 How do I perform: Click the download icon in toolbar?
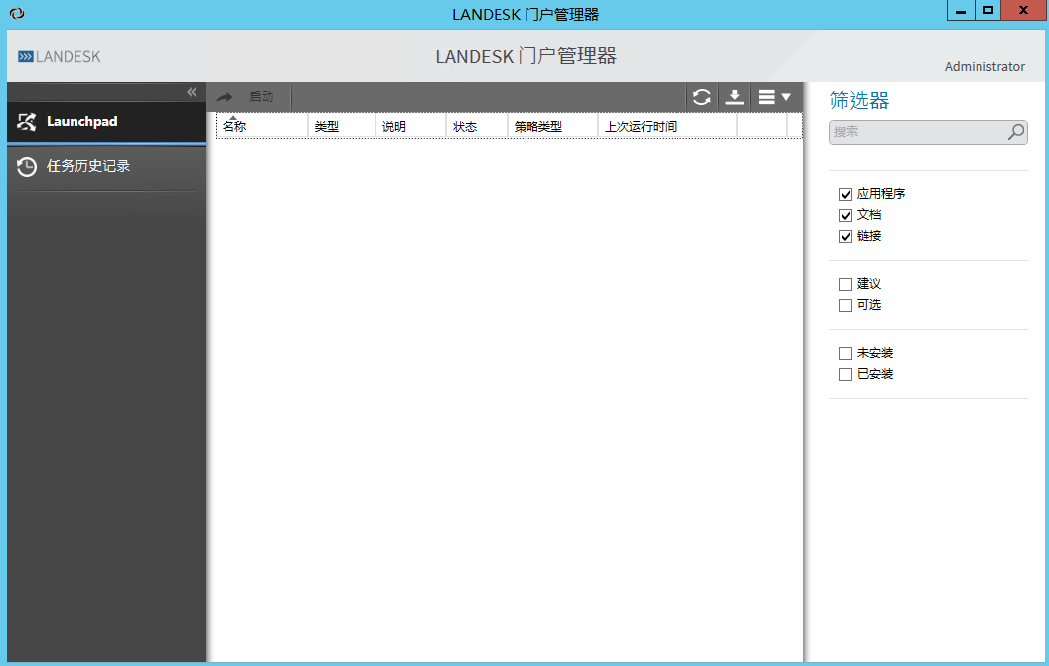click(734, 97)
